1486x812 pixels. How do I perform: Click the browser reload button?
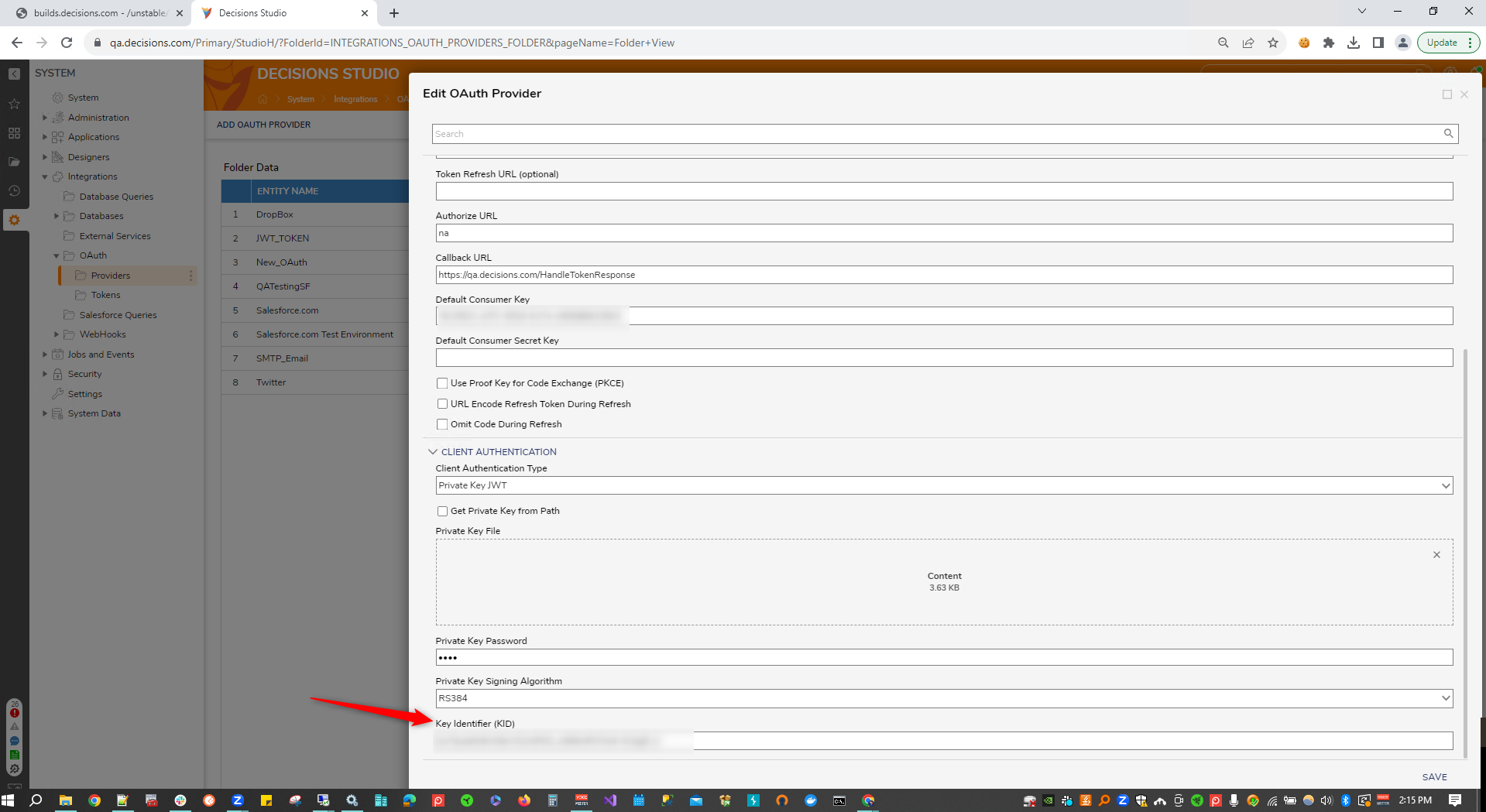click(x=67, y=43)
